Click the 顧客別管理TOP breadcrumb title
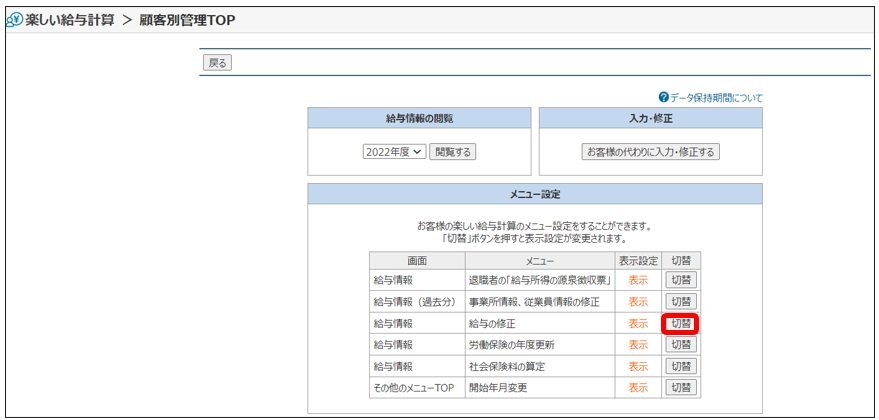This screenshot has width=879, height=420. [187, 20]
